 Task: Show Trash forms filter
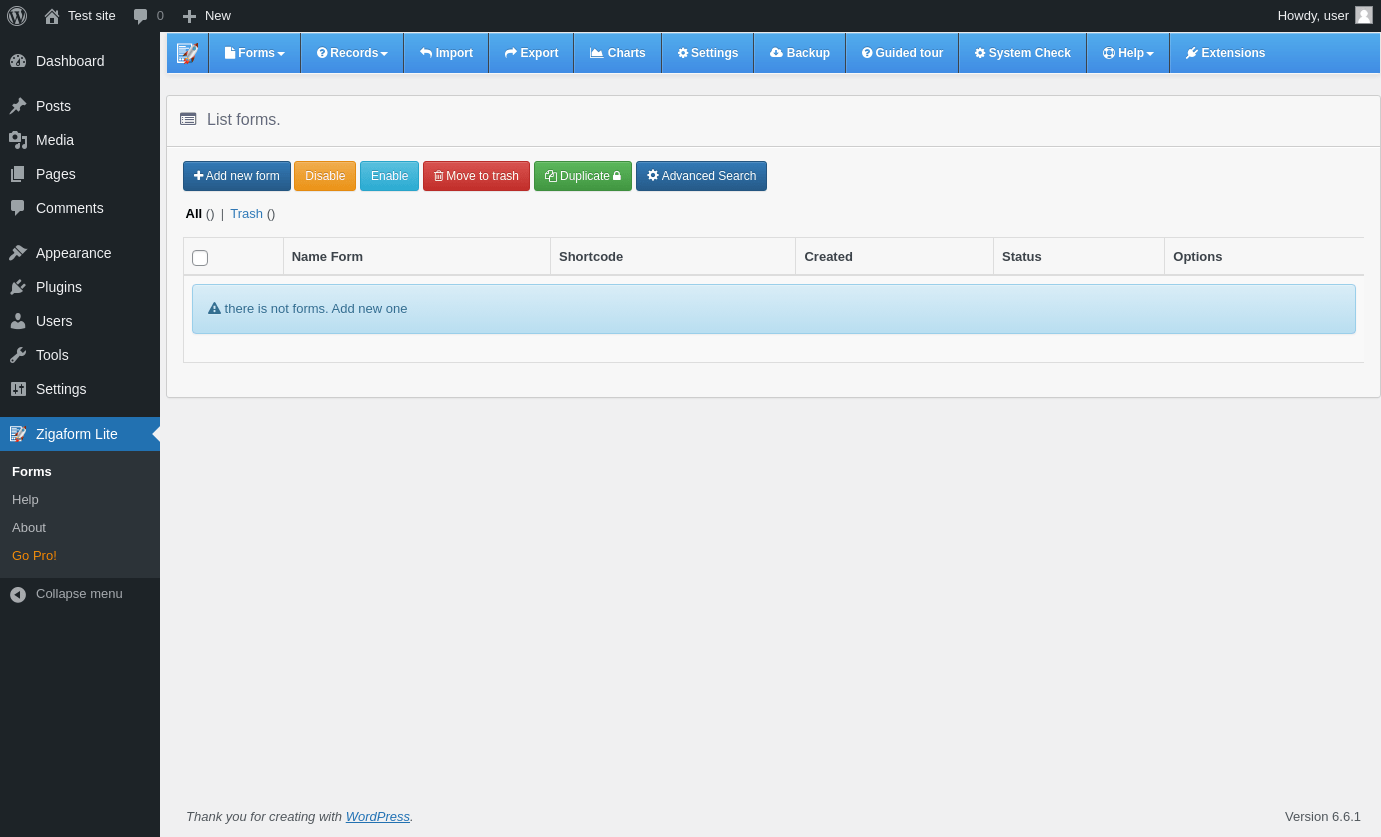[246, 213]
